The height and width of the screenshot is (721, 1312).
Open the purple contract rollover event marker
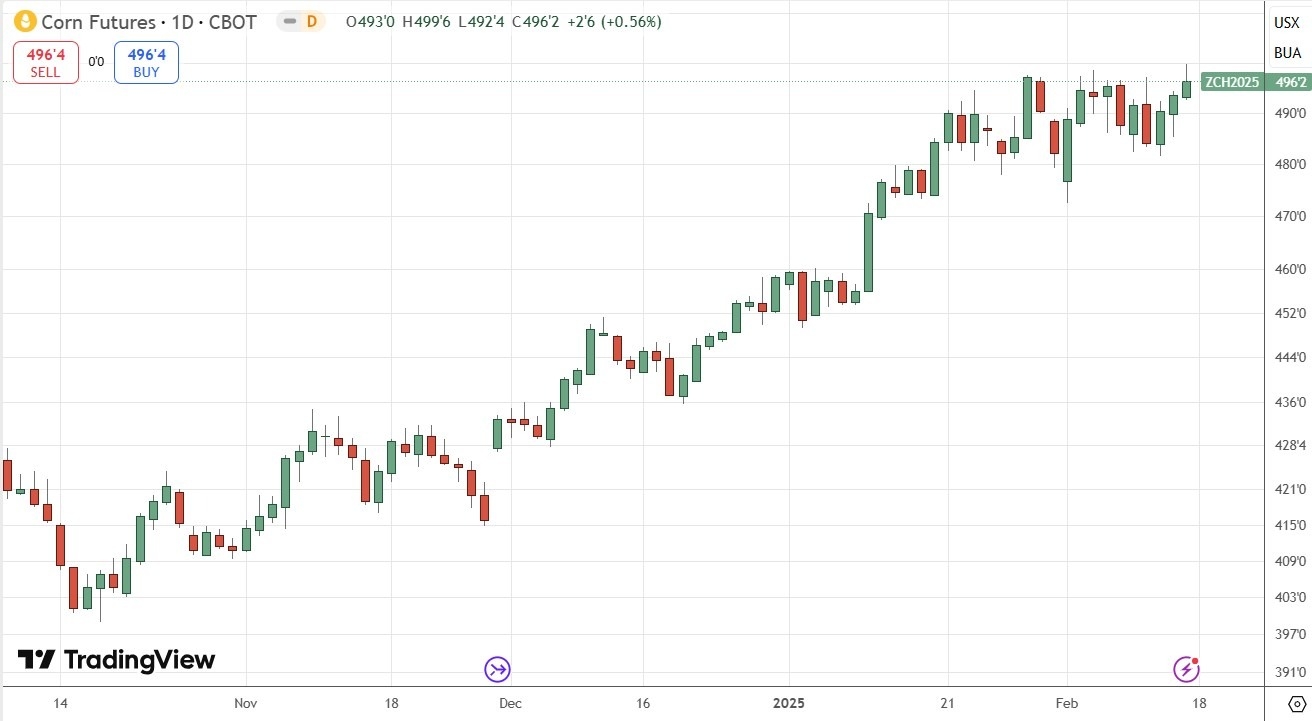497,669
